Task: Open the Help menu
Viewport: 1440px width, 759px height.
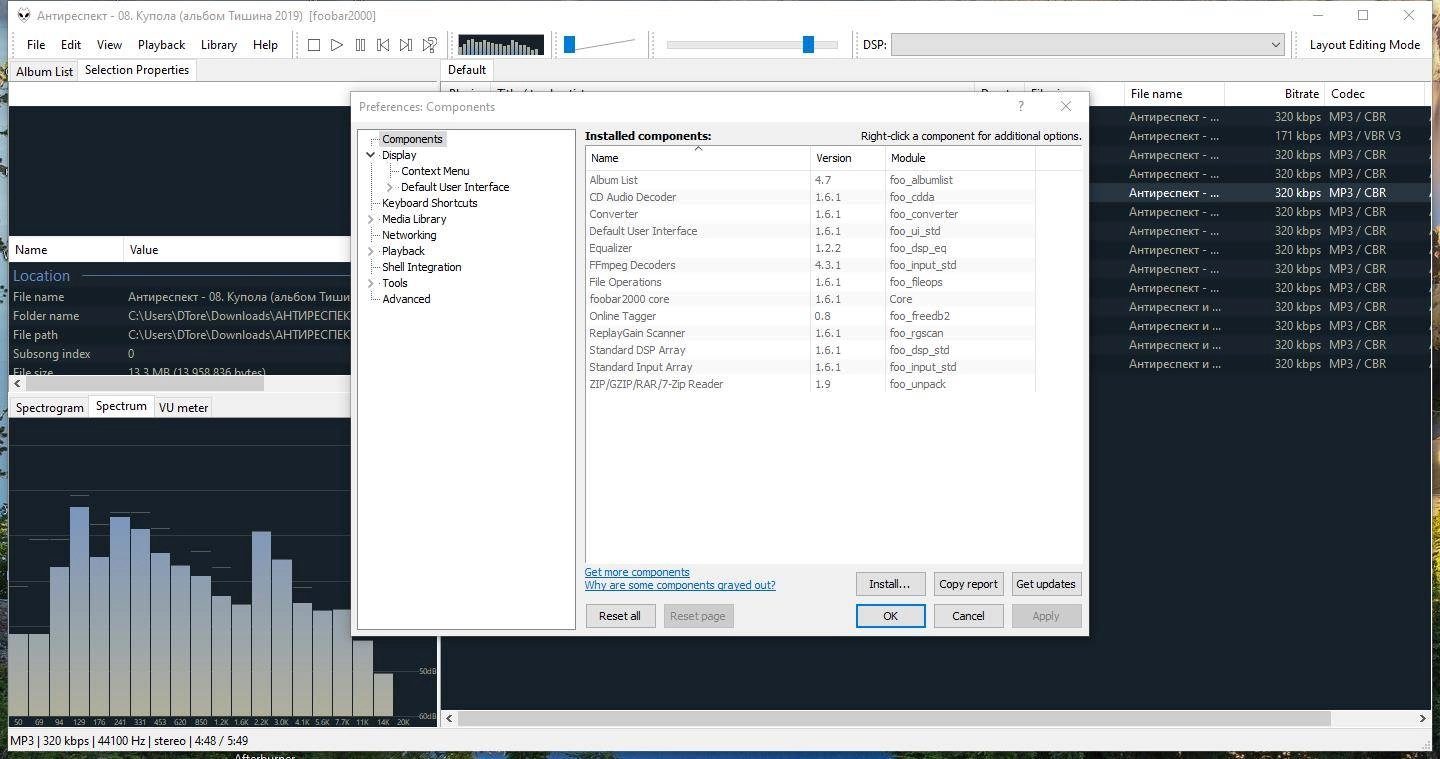Action: click(265, 45)
